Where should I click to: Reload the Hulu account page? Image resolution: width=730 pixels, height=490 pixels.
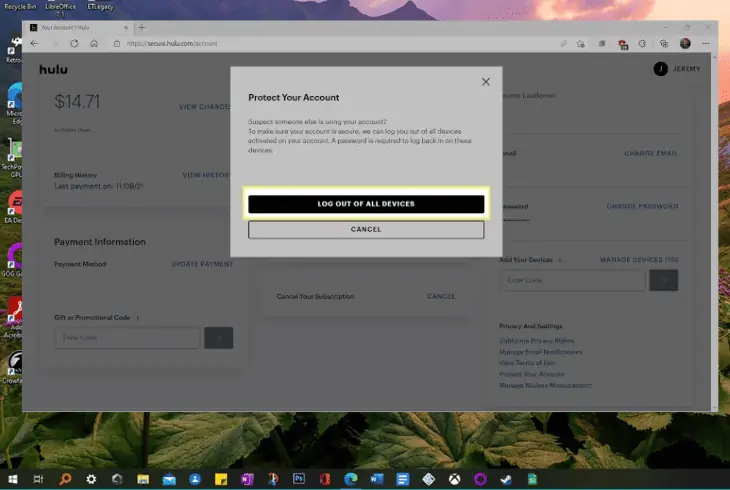tap(74, 44)
